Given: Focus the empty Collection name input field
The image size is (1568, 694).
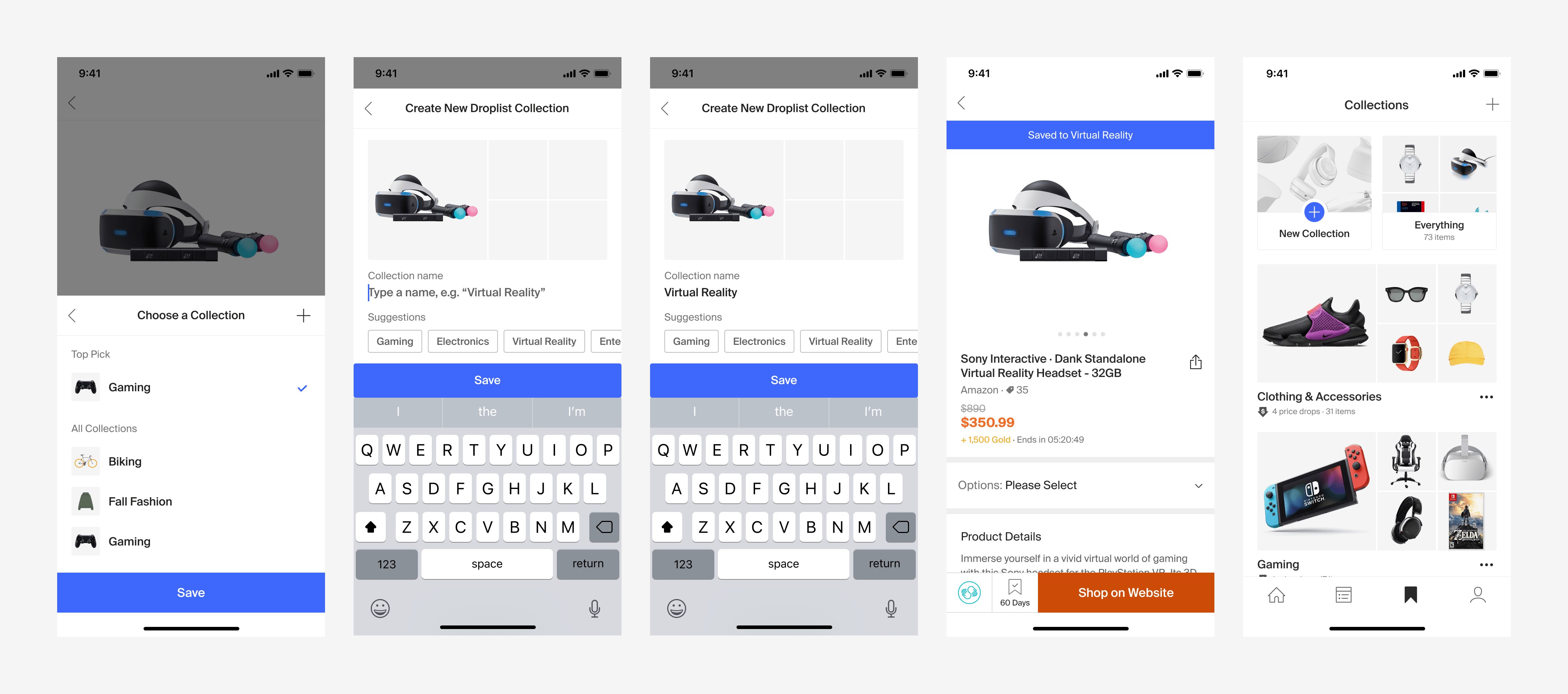Looking at the screenshot, I should tap(487, 293).
